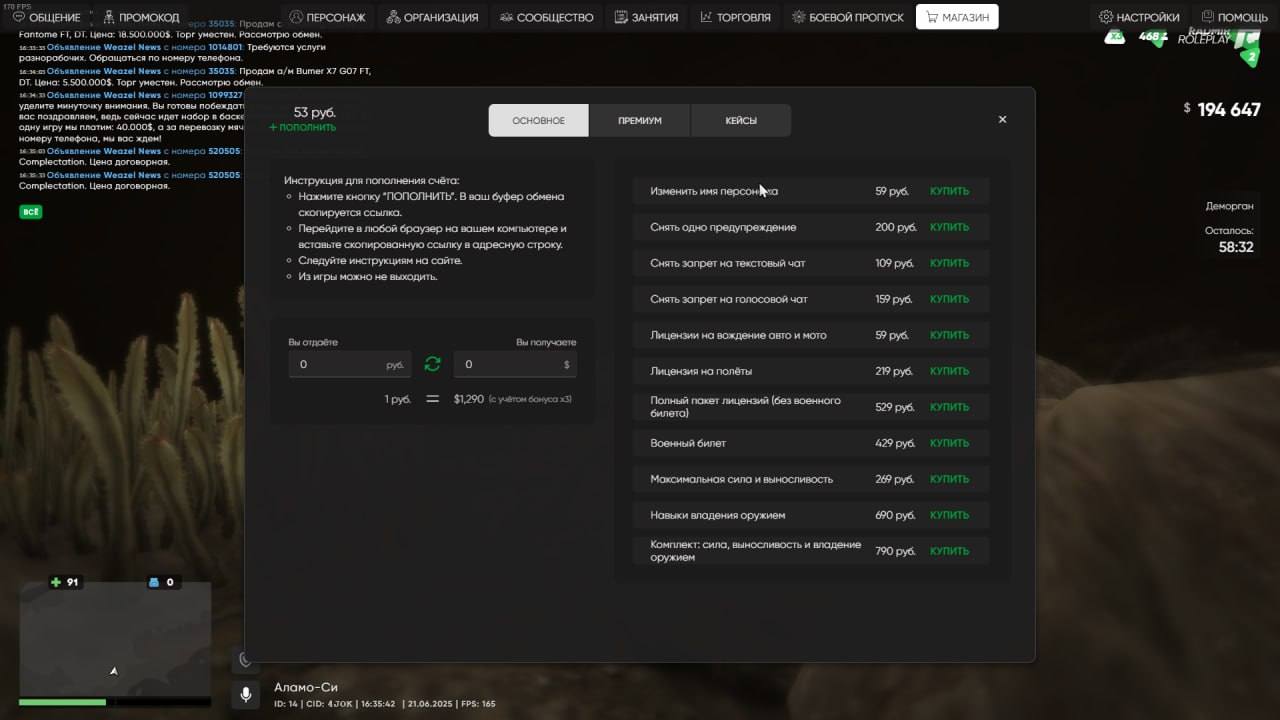Viewport: 1280px width, 720px height.
Task: Buy Военный билет for 429 руб.
Action: click(x=949, y=443)
